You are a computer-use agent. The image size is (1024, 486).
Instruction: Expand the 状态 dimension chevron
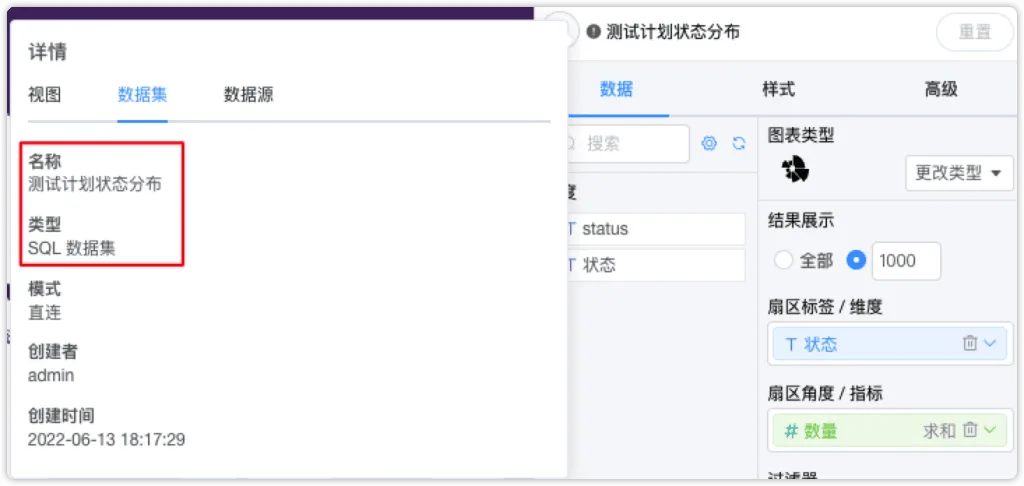tap(990, 344)
